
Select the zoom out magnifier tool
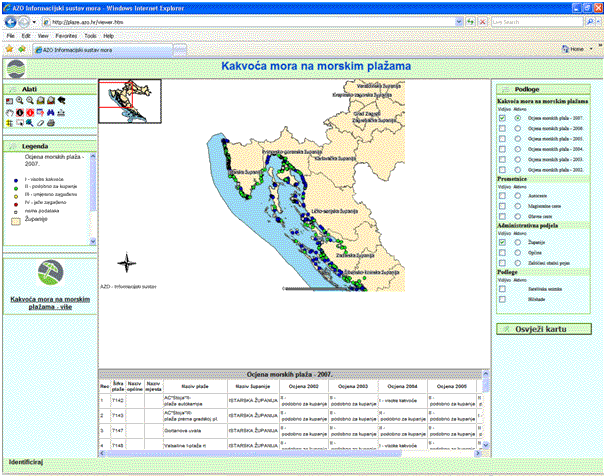click(30, 101)
